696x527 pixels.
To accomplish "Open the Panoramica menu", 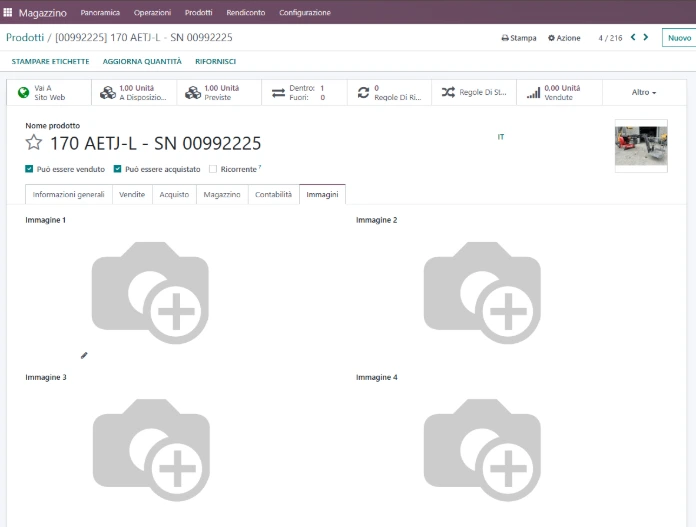I will click(x=100, y=13).
